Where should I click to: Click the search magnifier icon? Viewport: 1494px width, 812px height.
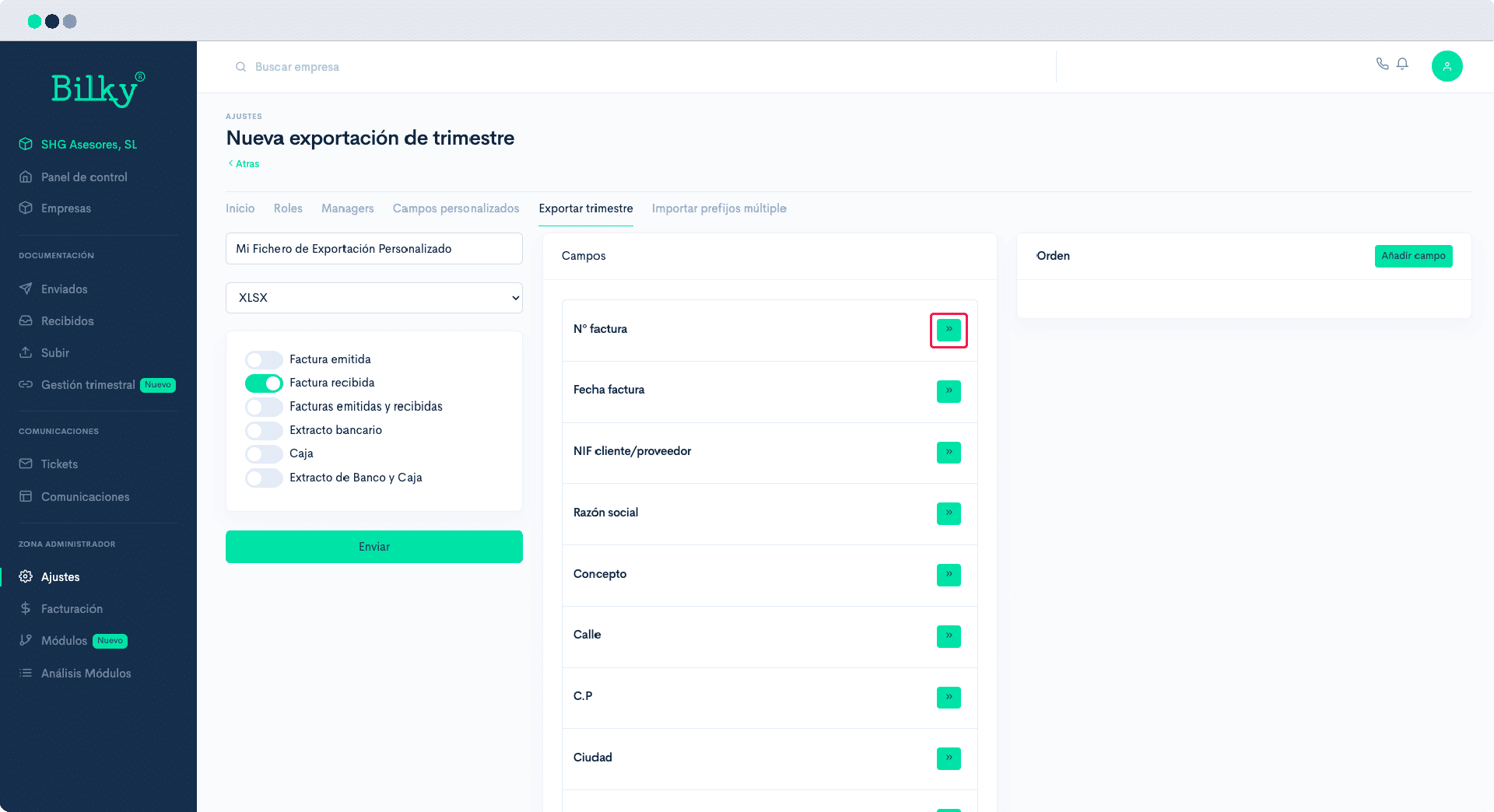(240, 67)
